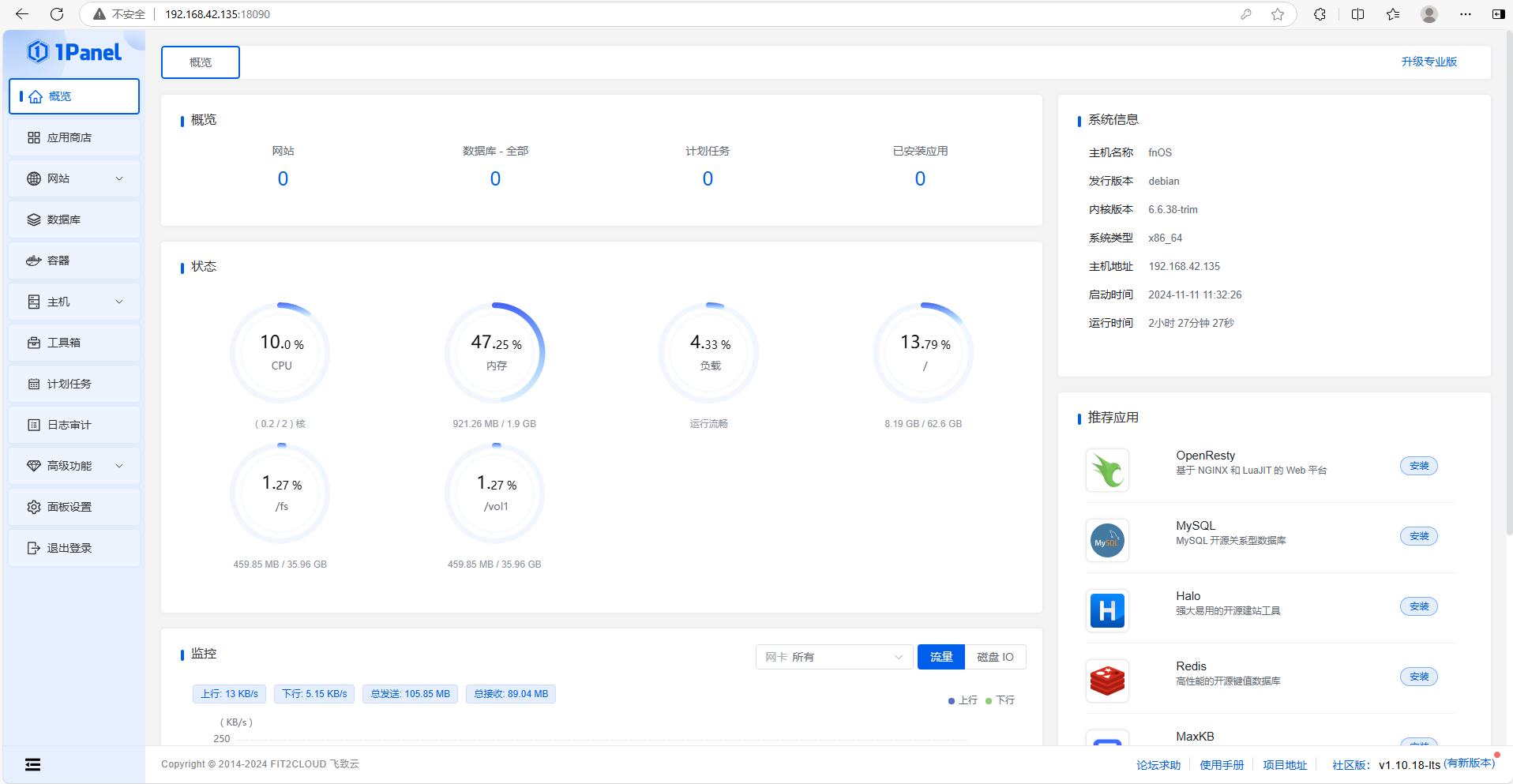Install OpenResty with 安装 button
The width and height of the screenshot is (1513, 784).
1419,466
